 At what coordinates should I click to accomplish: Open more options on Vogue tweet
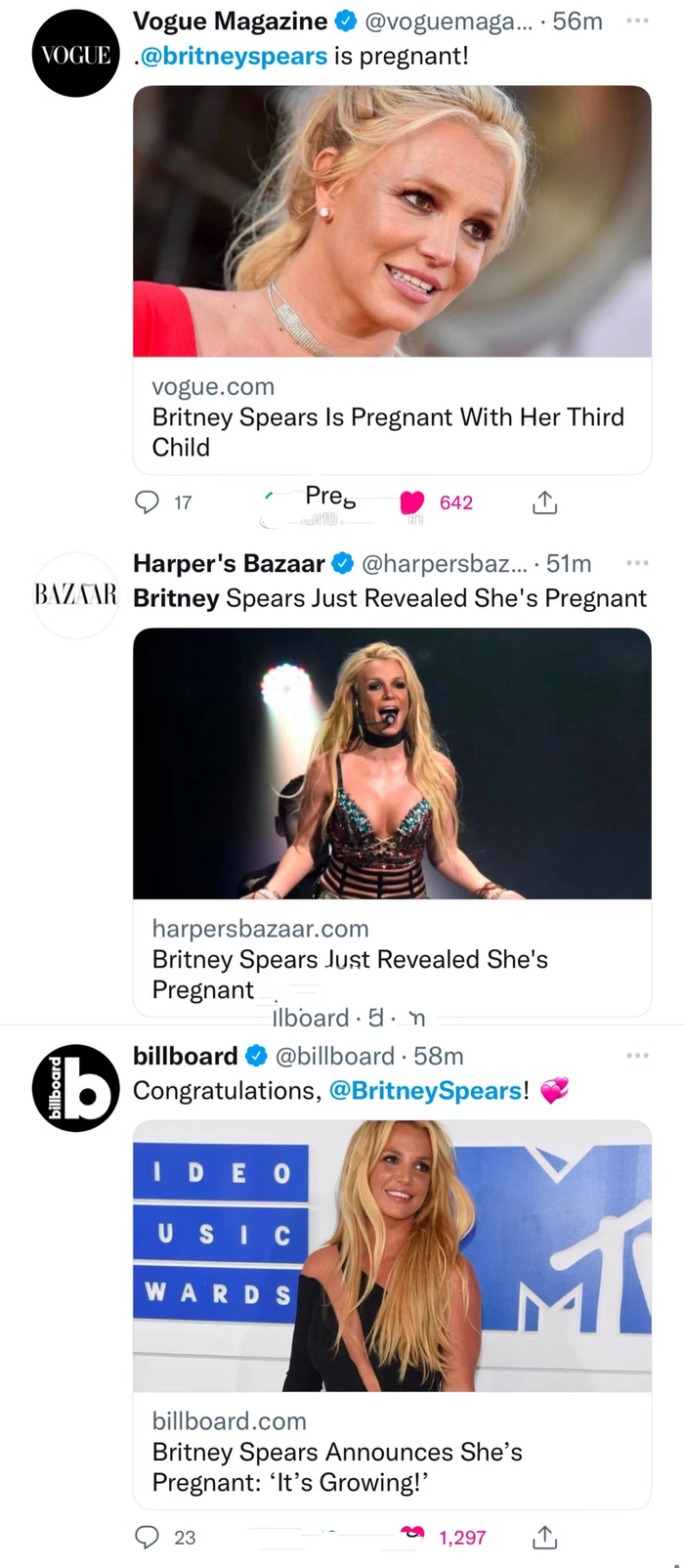coord(637,21)
